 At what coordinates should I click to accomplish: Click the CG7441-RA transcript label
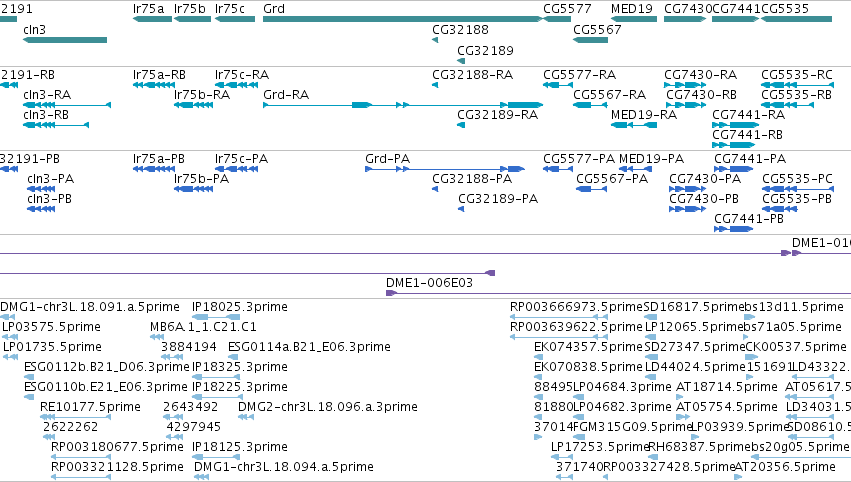click(748, 115)
